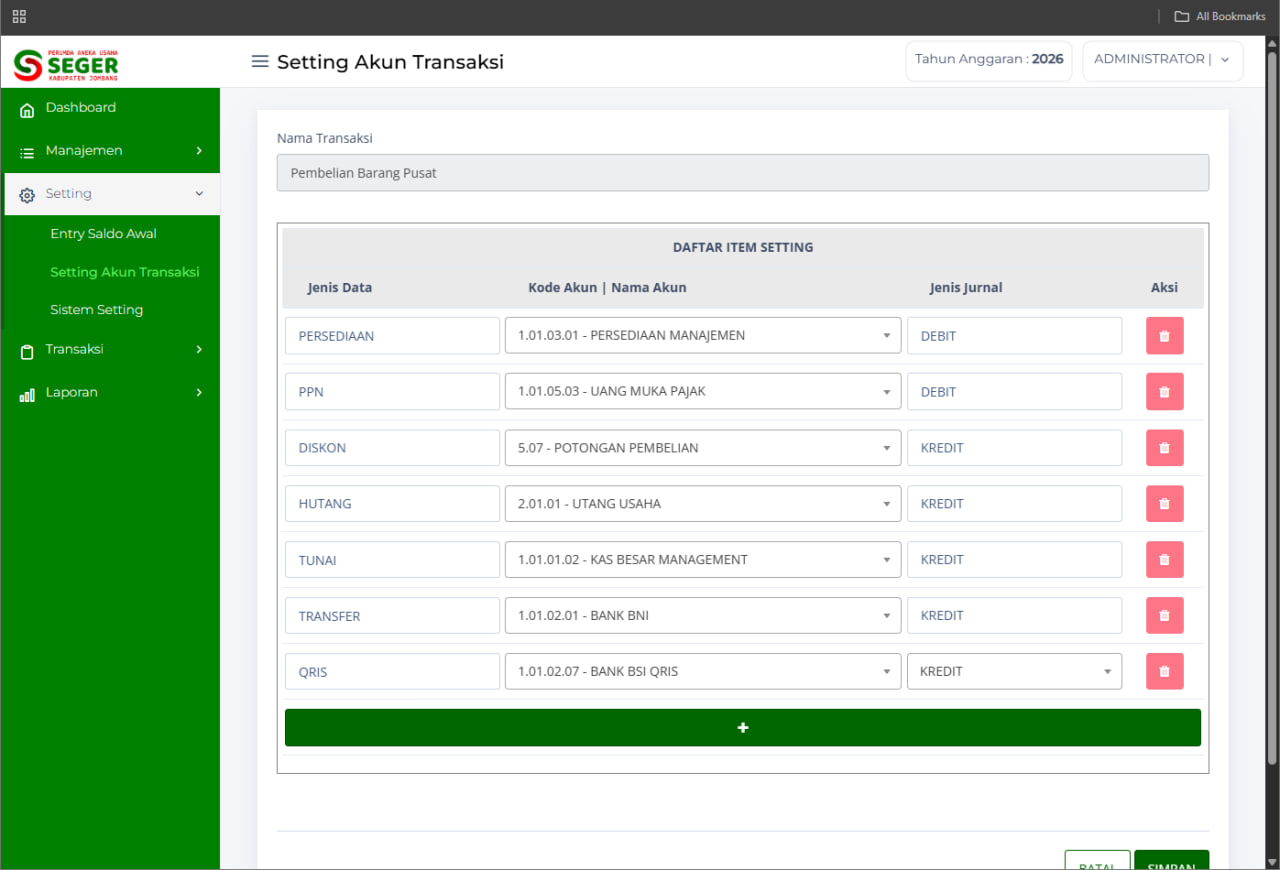
Task: Go to Setting Akun Transaksi
Action: pyautogui.click(x=125, y=272)
